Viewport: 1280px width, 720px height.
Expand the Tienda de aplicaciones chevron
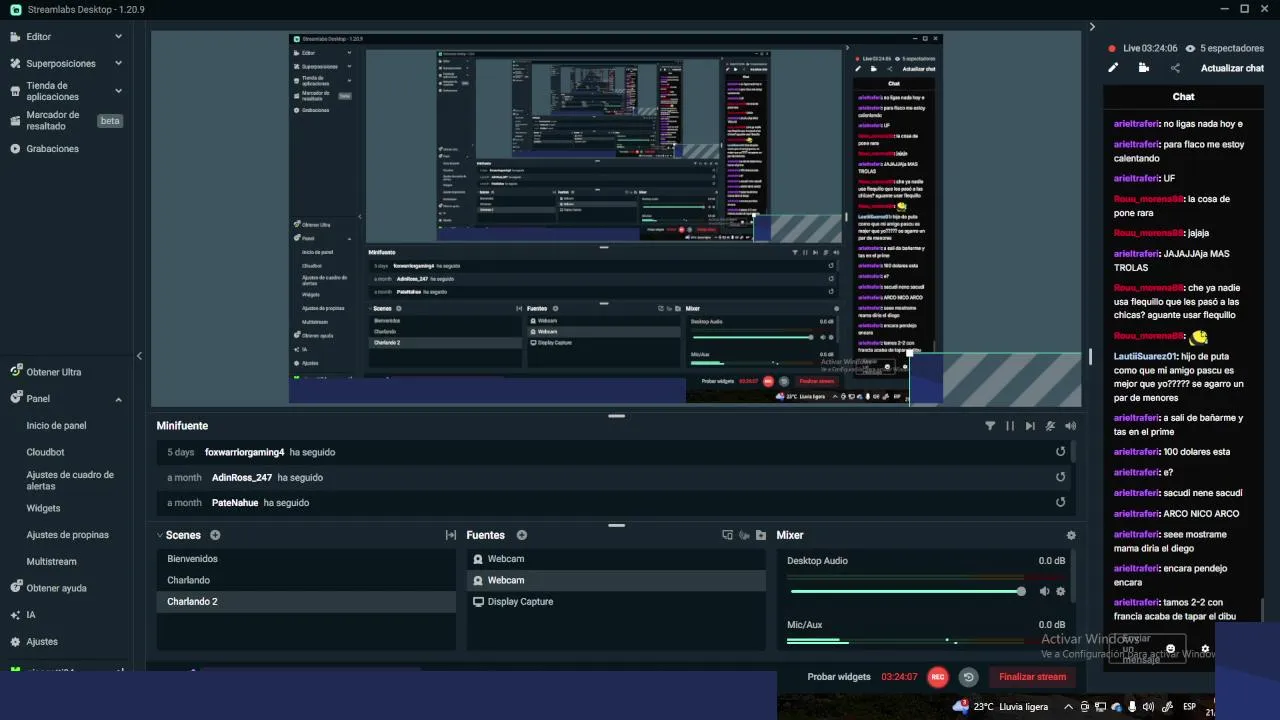pos(118,91)
